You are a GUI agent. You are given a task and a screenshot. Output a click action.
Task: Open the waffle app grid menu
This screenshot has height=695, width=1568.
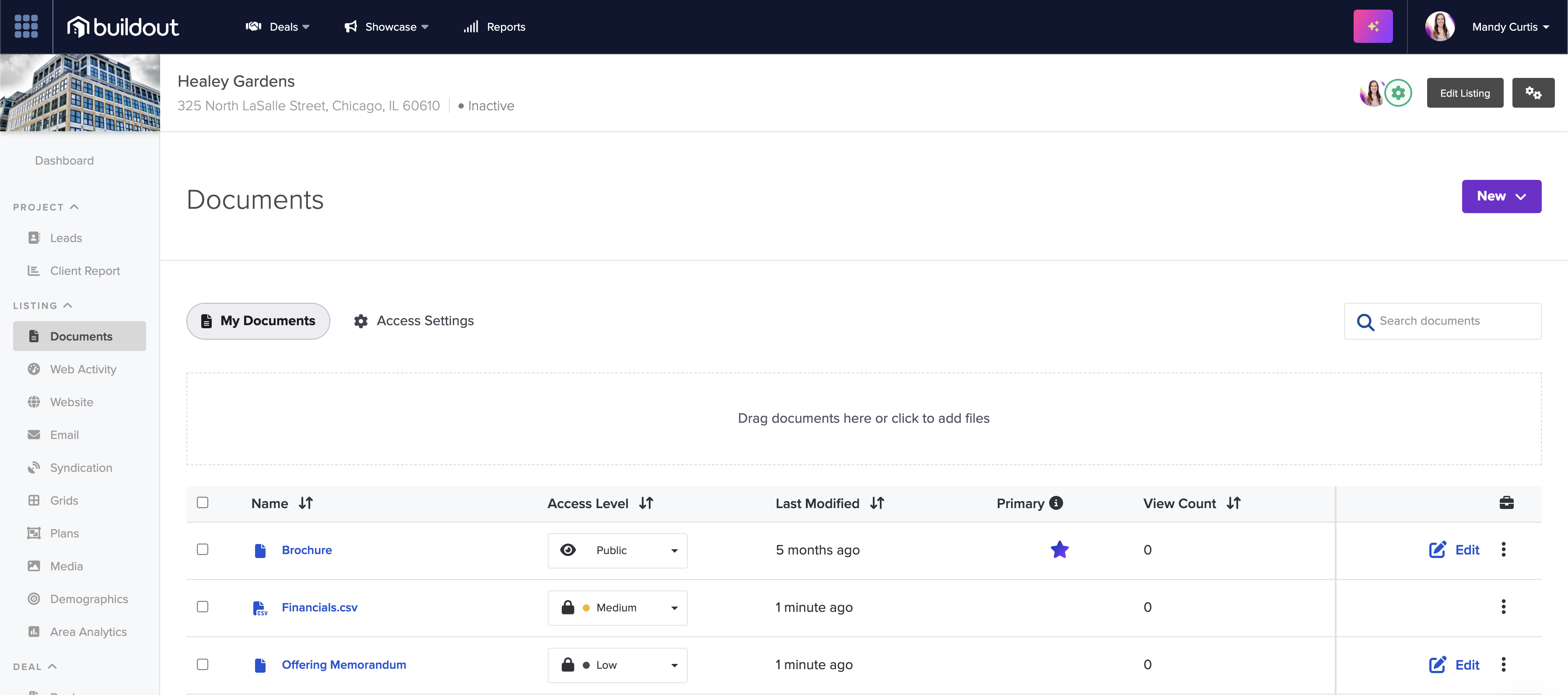[26, 26]
